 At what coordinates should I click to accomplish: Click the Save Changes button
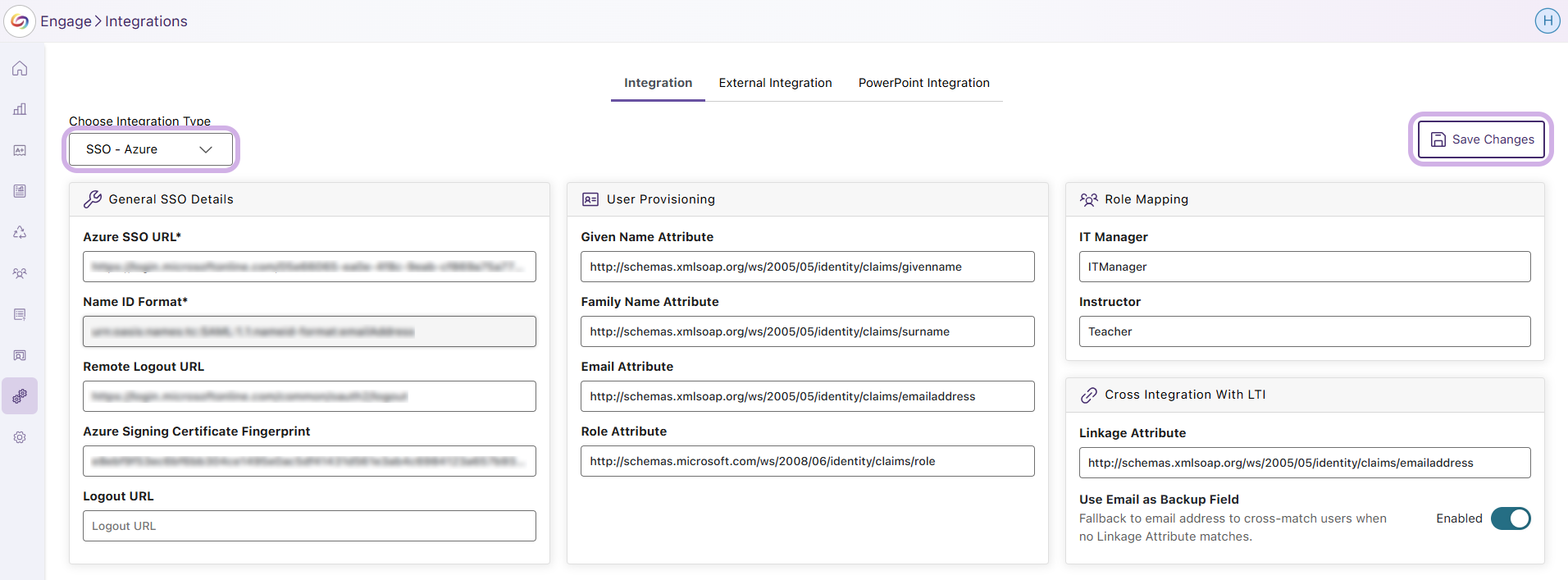click(1481, 139)
